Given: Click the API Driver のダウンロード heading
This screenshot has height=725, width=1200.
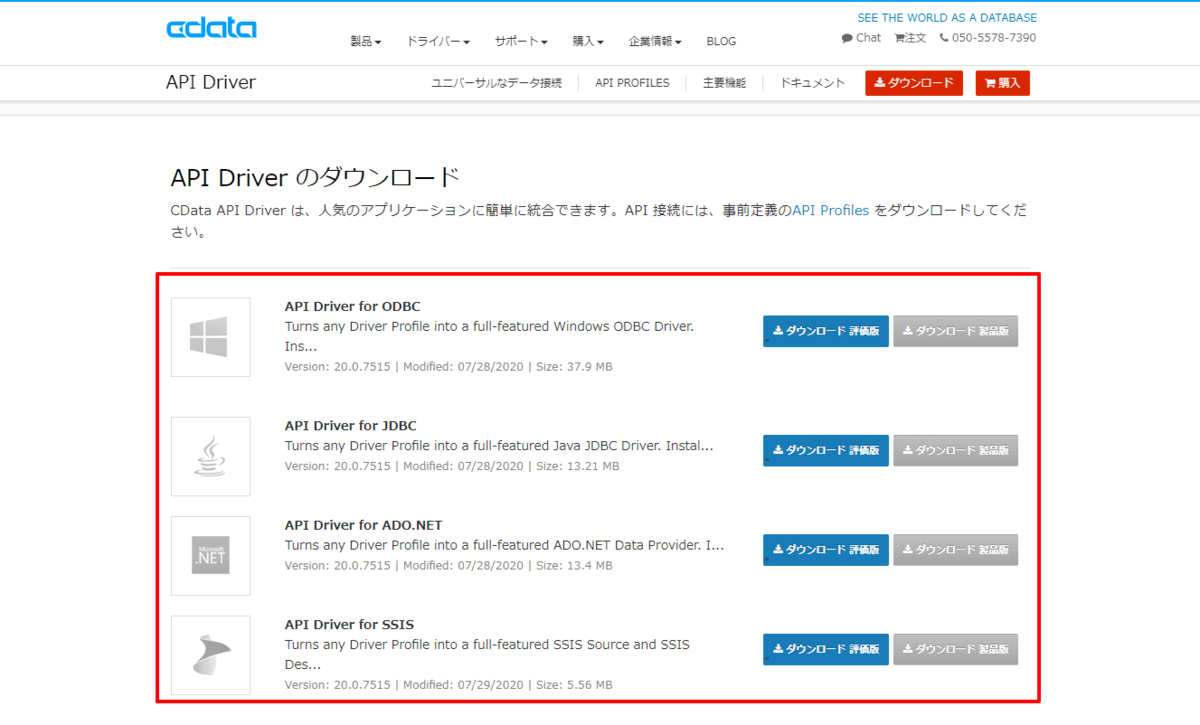Looking at the screenshot, I should [316, 178].
